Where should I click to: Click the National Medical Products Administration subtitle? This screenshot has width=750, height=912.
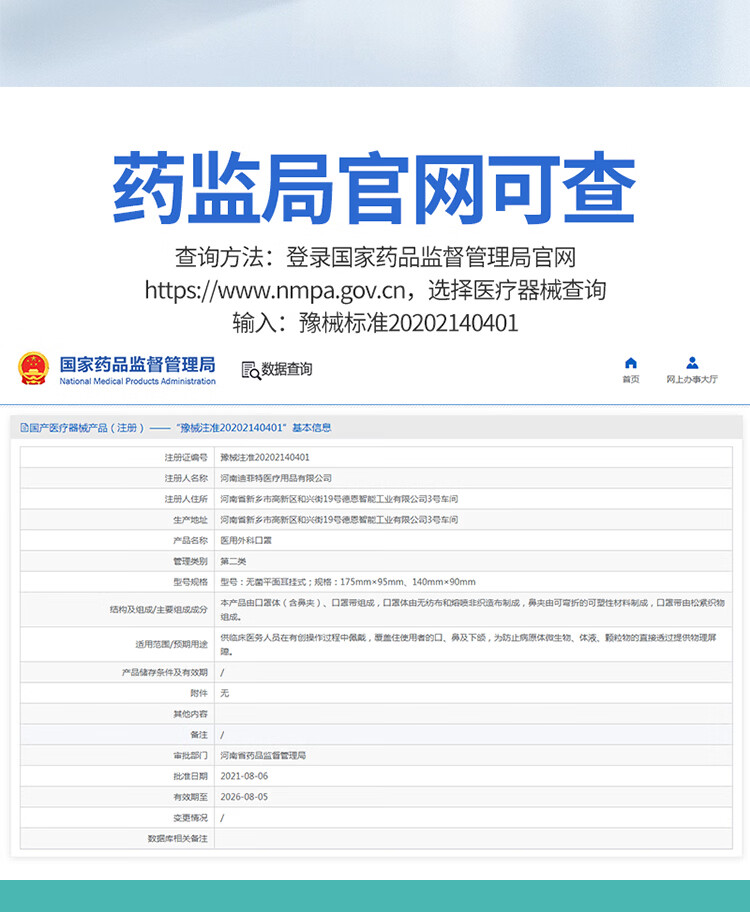(137, 381)
